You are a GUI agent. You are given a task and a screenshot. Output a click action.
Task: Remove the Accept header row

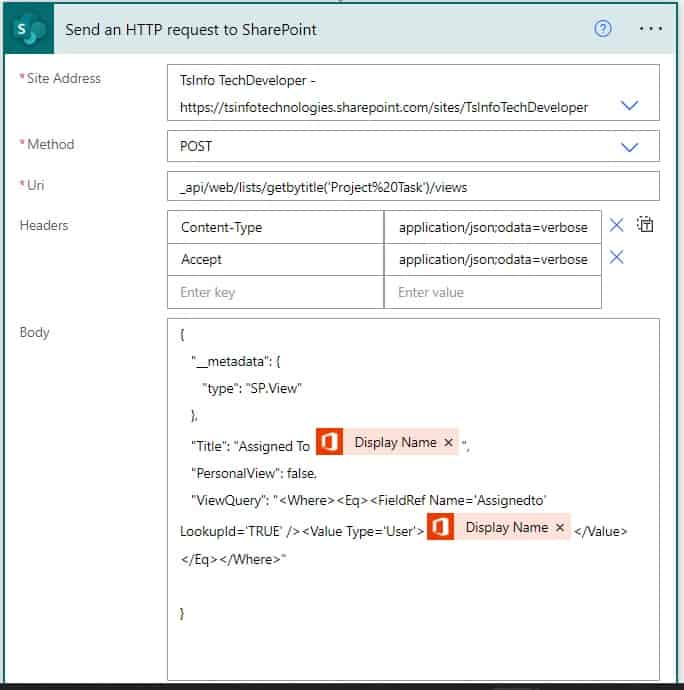pos(616,257)
